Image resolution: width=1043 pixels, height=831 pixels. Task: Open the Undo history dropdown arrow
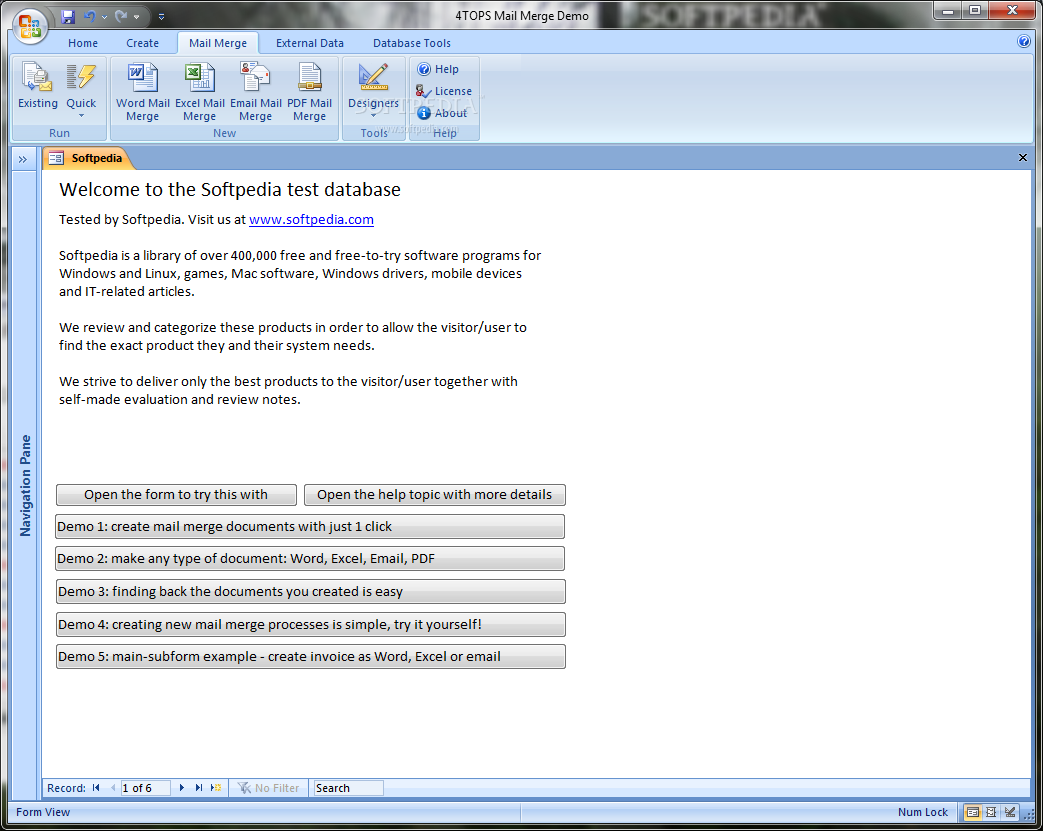click(x=104, y=17)
